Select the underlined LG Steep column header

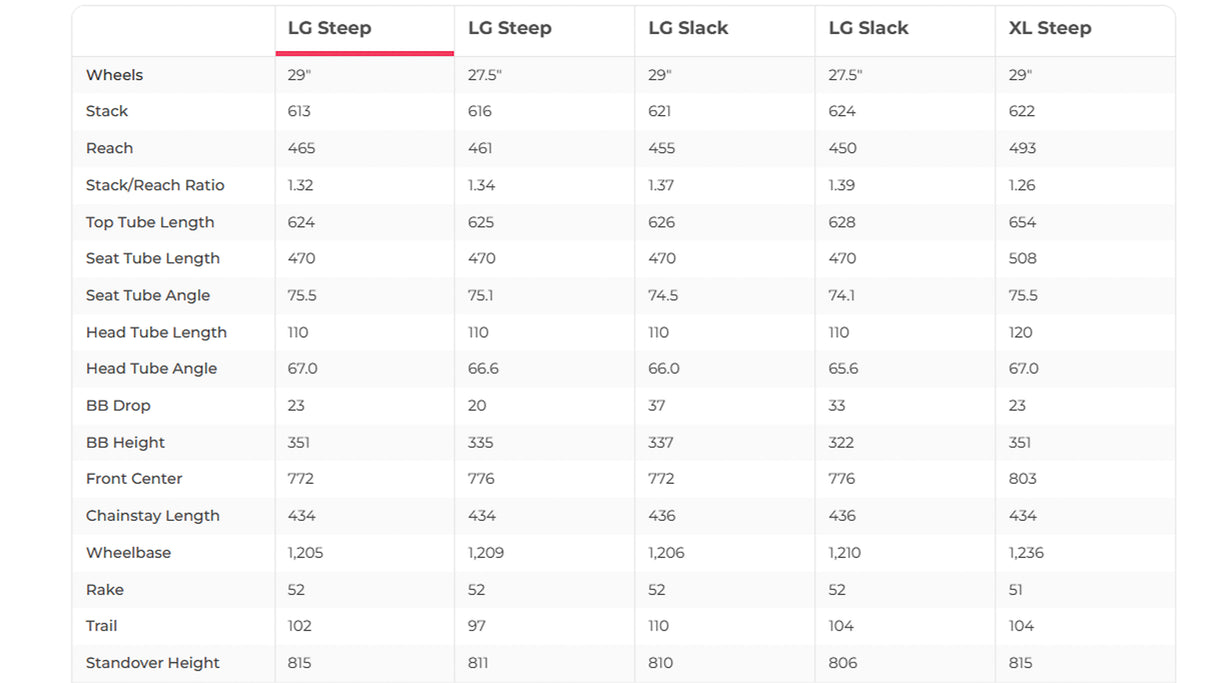(329, 28)
